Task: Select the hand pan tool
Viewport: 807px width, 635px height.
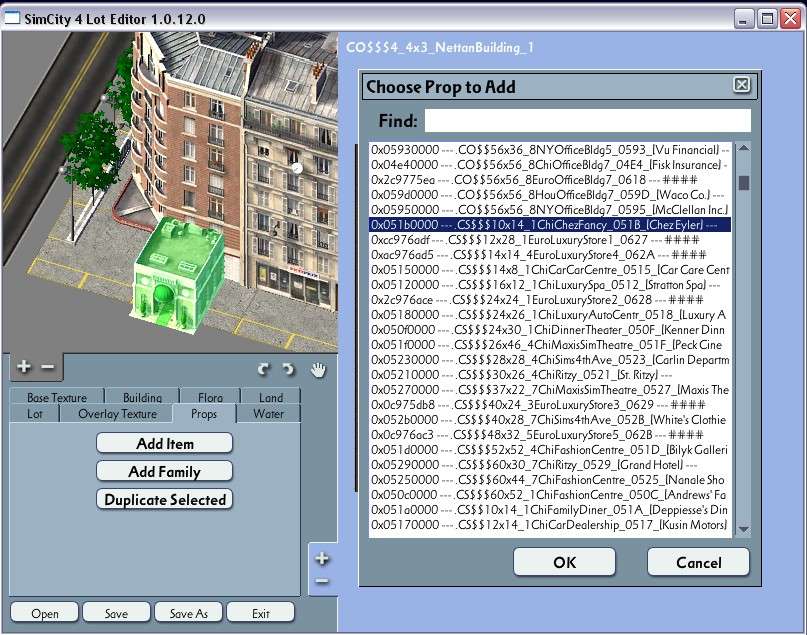Action: click(x=318, y=369)
